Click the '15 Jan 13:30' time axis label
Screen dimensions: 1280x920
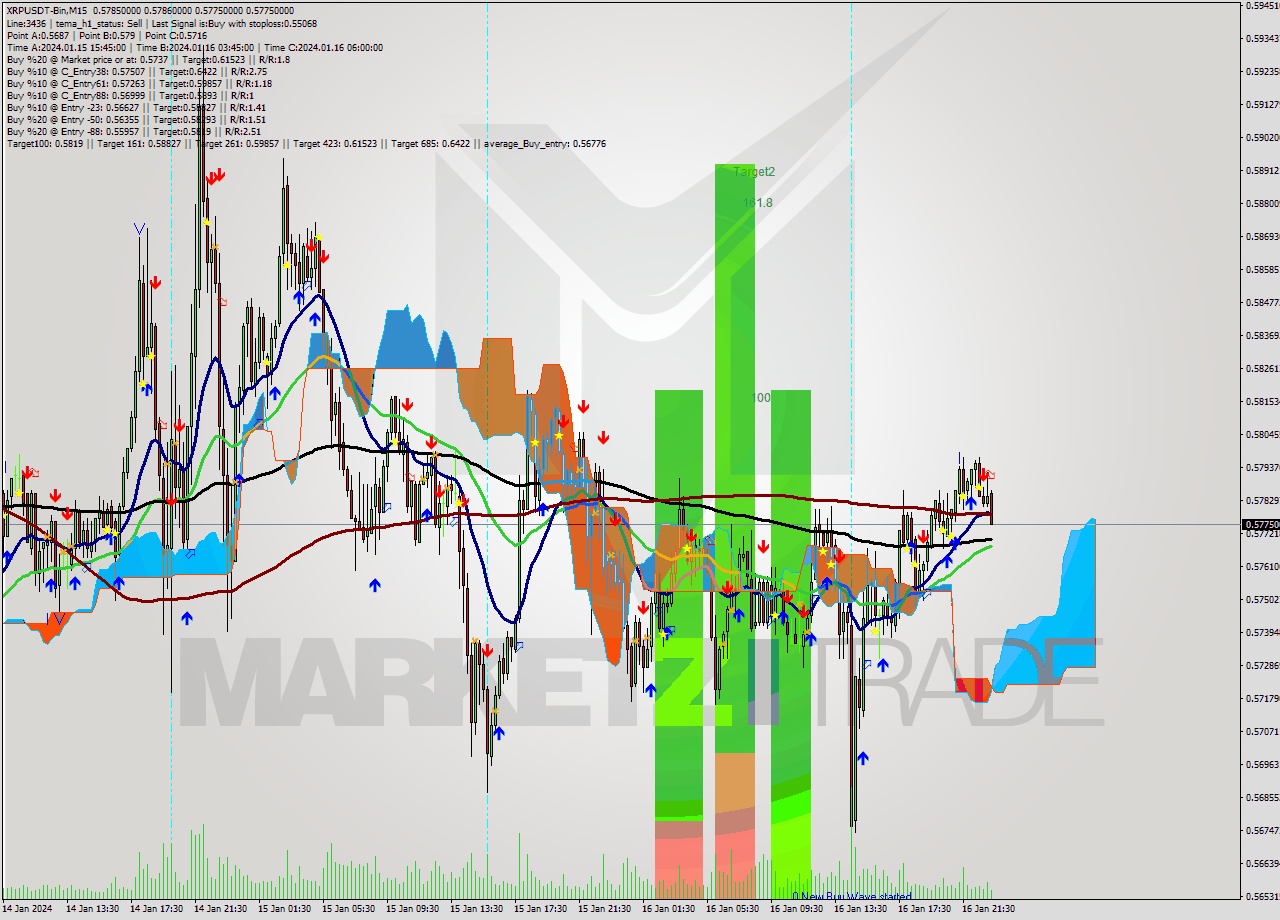476,909
